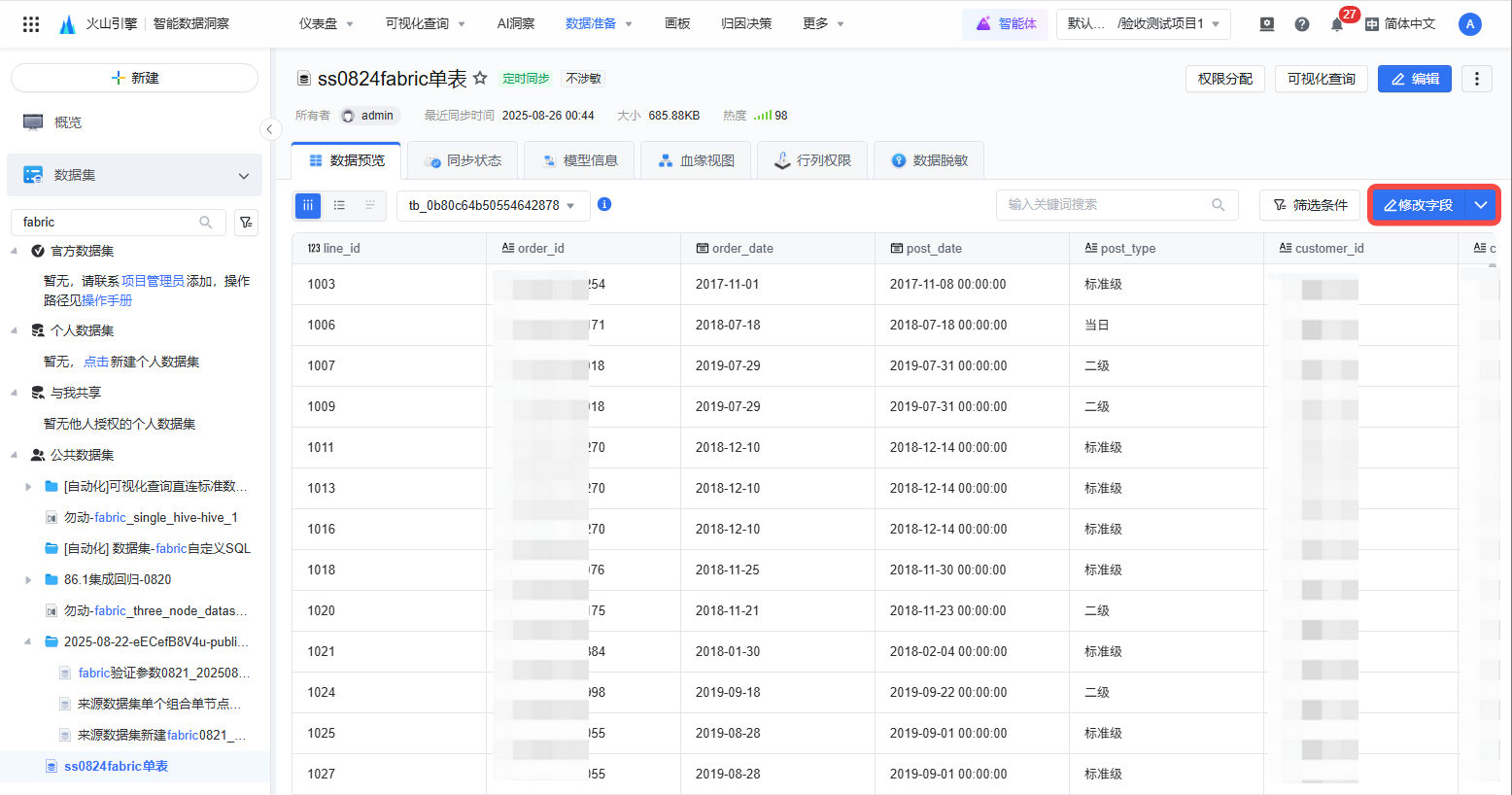Open the tb_0b80c64b50554642878 table dropdown
The image size is (1512, 795).
(493, 206)
